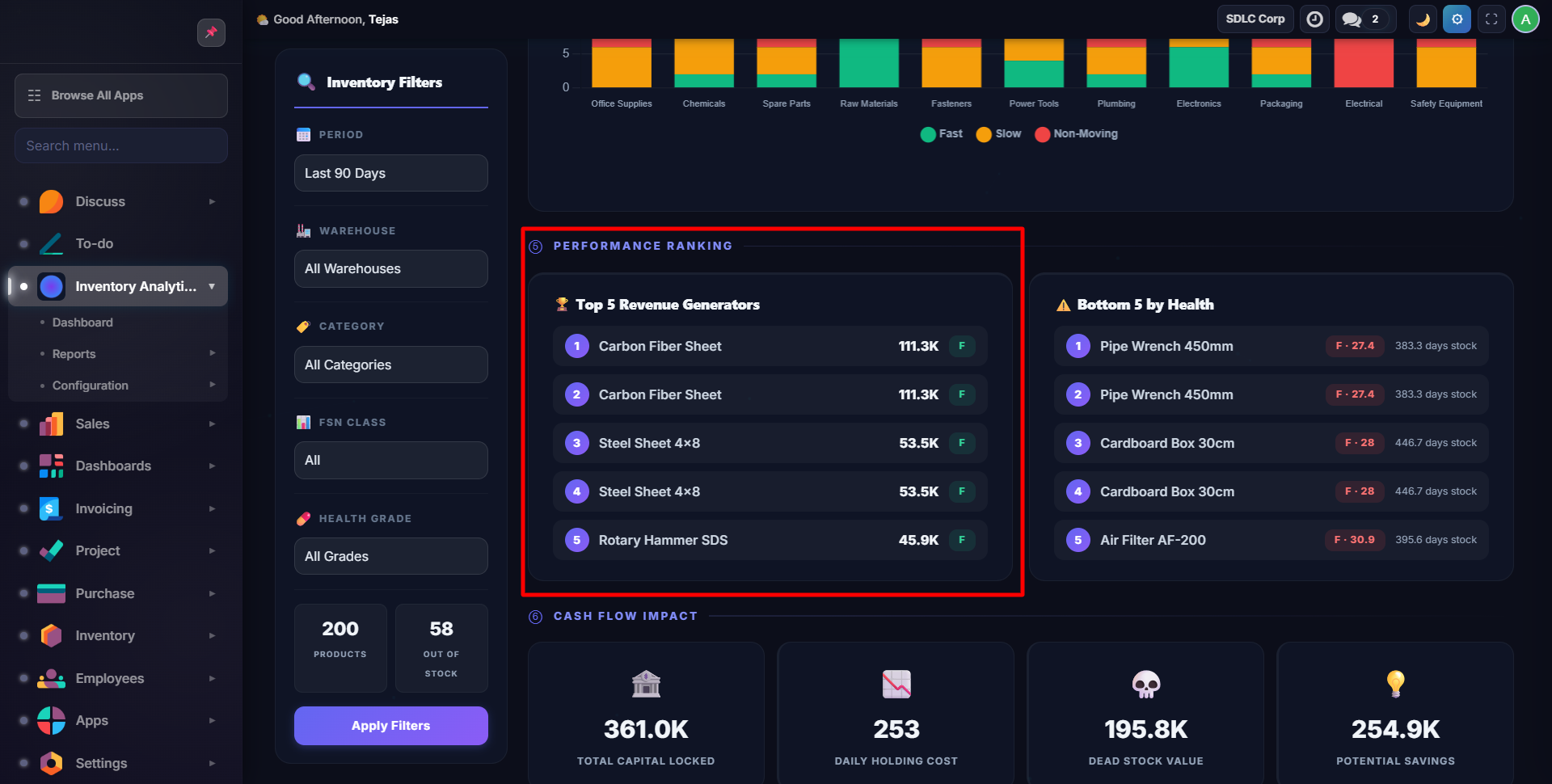Toggle the Fast legend series
The height and width of the screenshot is (784, 1552).
point(942,134)
